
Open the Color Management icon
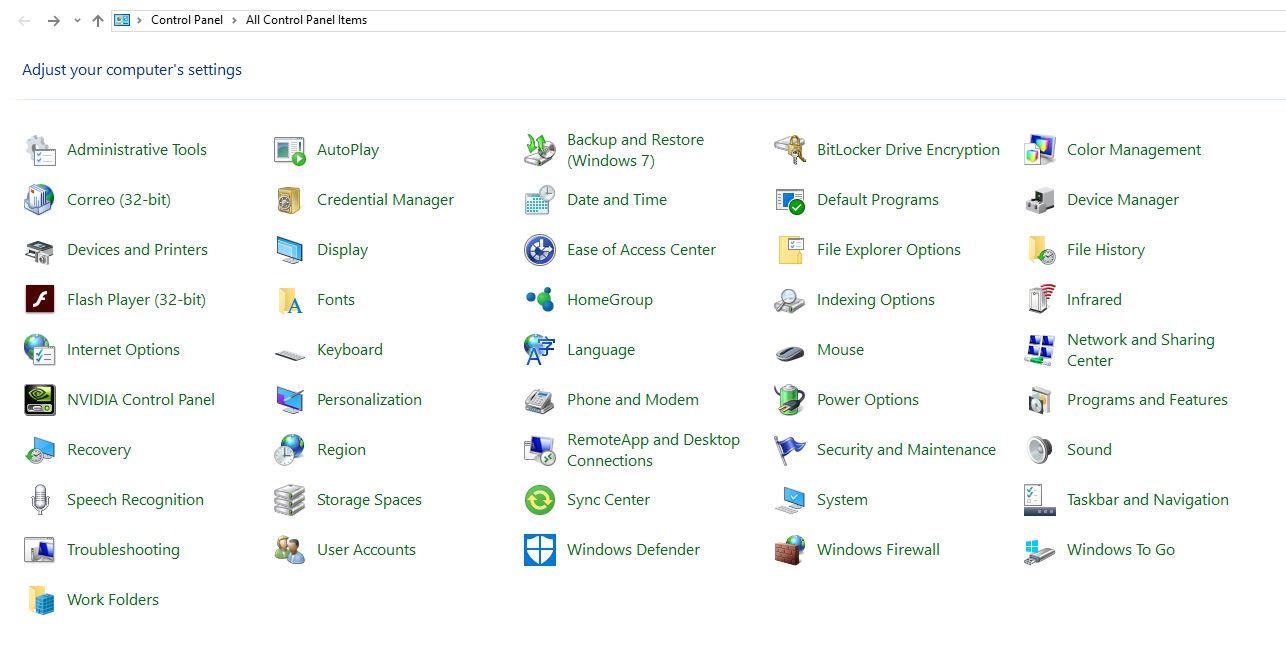tap(1040, 150)
